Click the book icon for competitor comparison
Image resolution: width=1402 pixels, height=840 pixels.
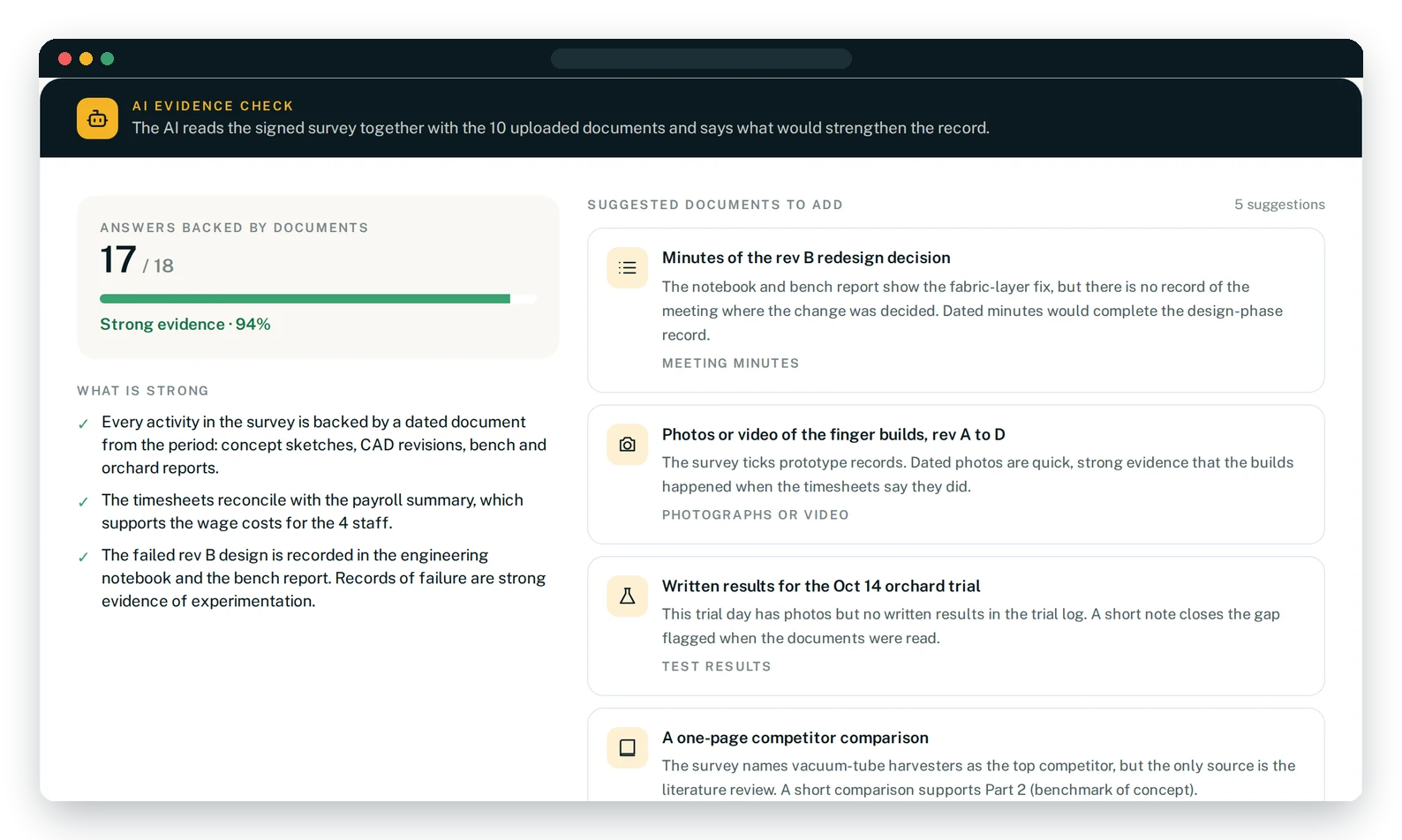click(x=627, y=747)
